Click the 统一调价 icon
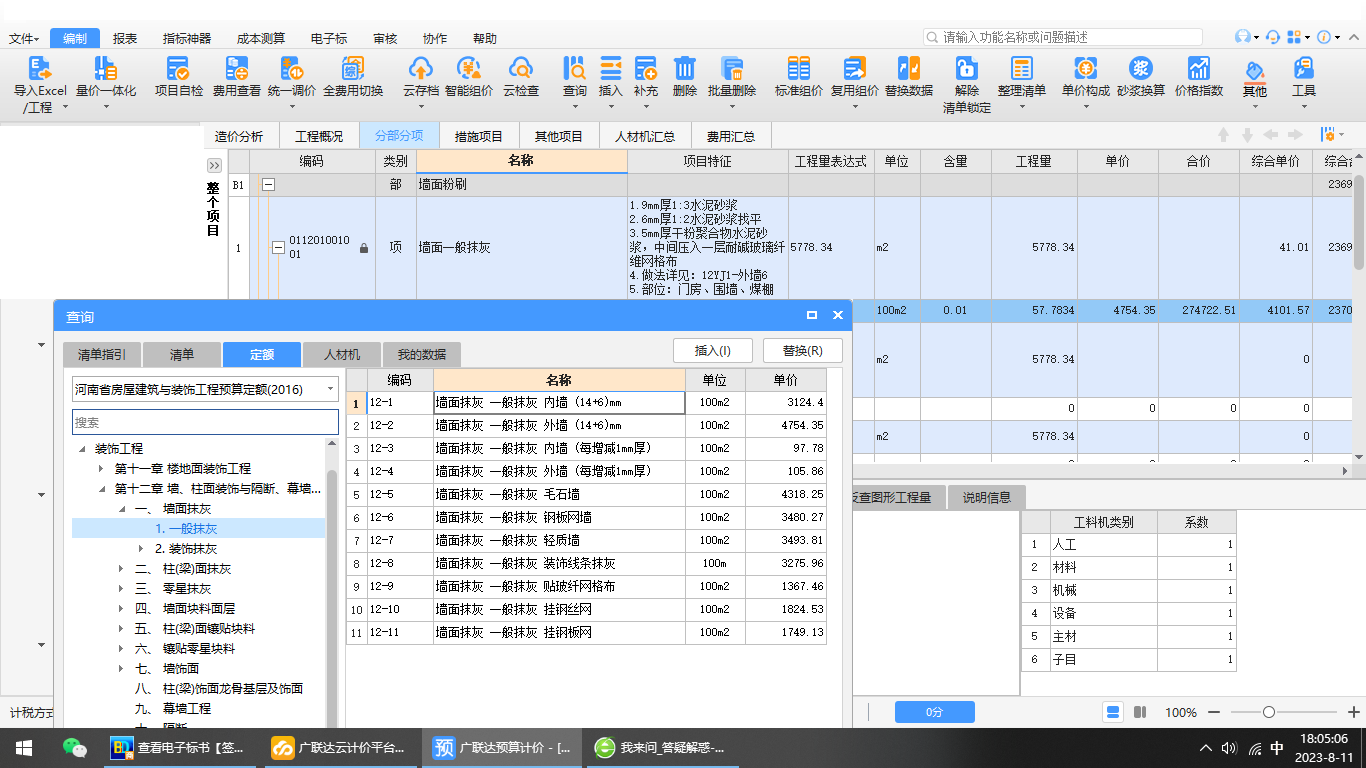The width and height of the screenshot is (1366, 768). [x=292, y=68]
